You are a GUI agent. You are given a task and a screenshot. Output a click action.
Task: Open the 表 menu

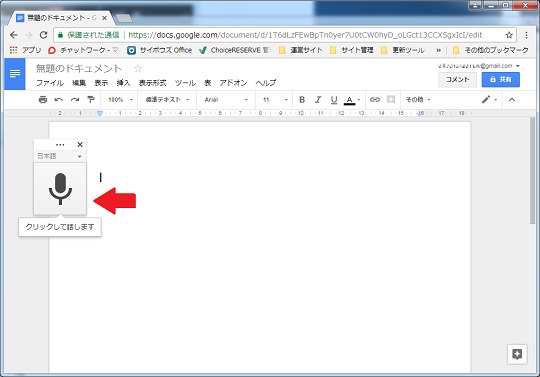pos(208,83)
